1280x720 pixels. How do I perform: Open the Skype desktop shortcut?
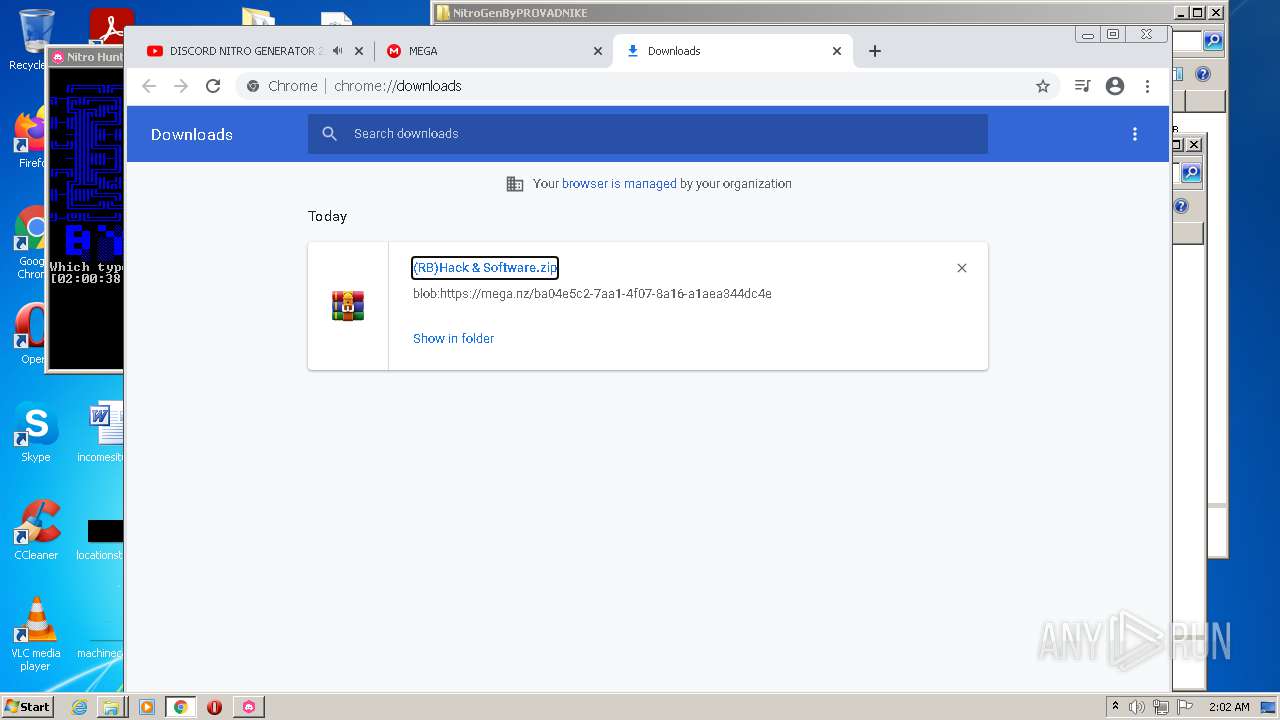35,433
